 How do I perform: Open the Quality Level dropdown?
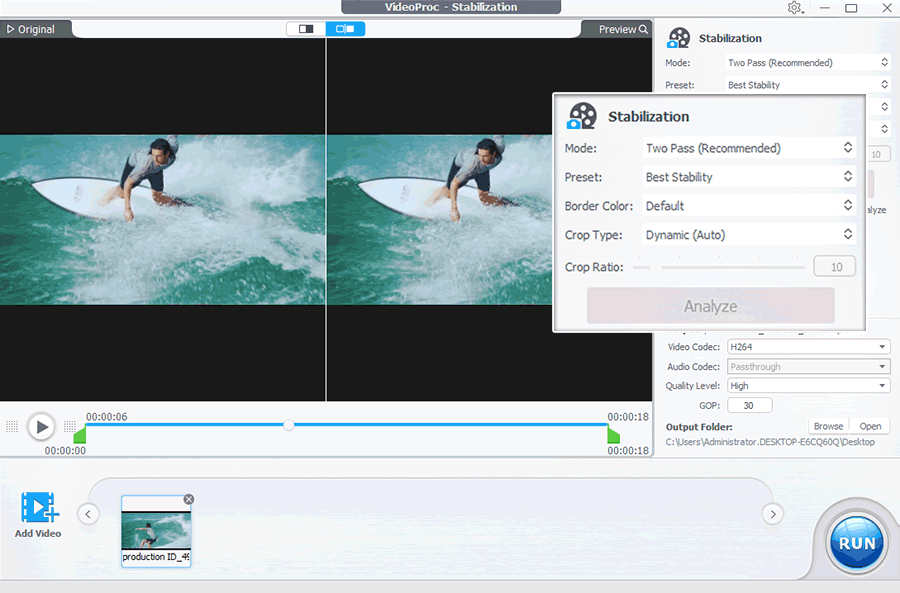[808, 386]
